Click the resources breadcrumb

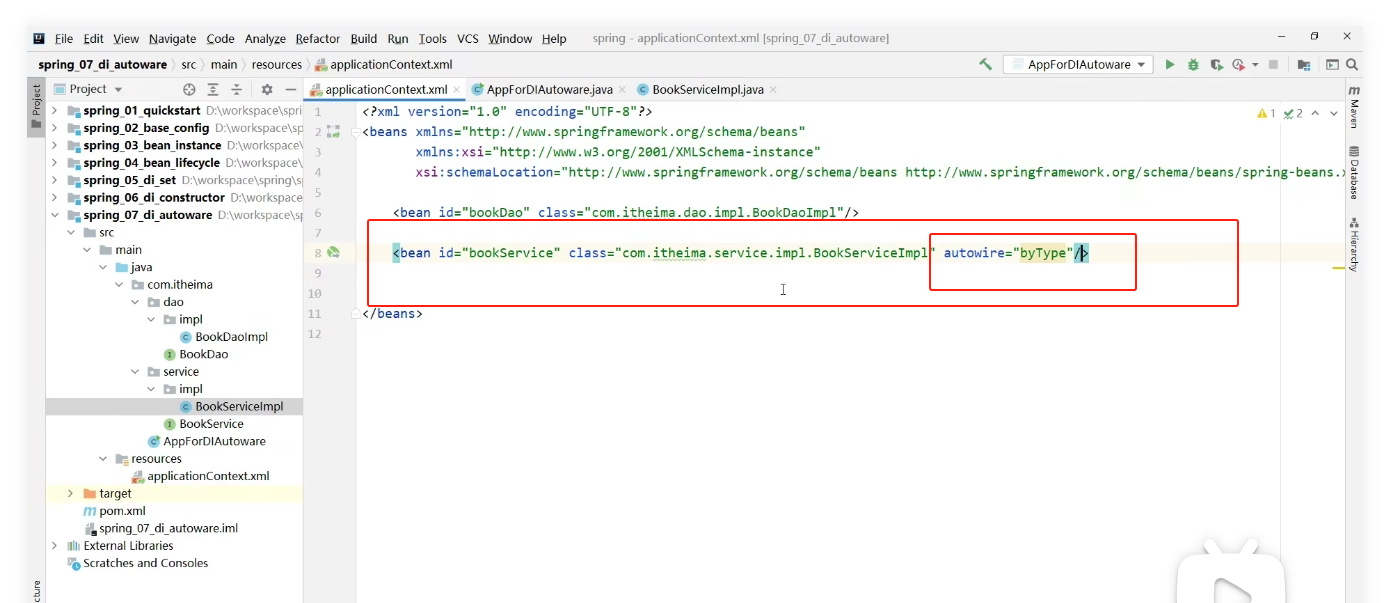(277, 64)
